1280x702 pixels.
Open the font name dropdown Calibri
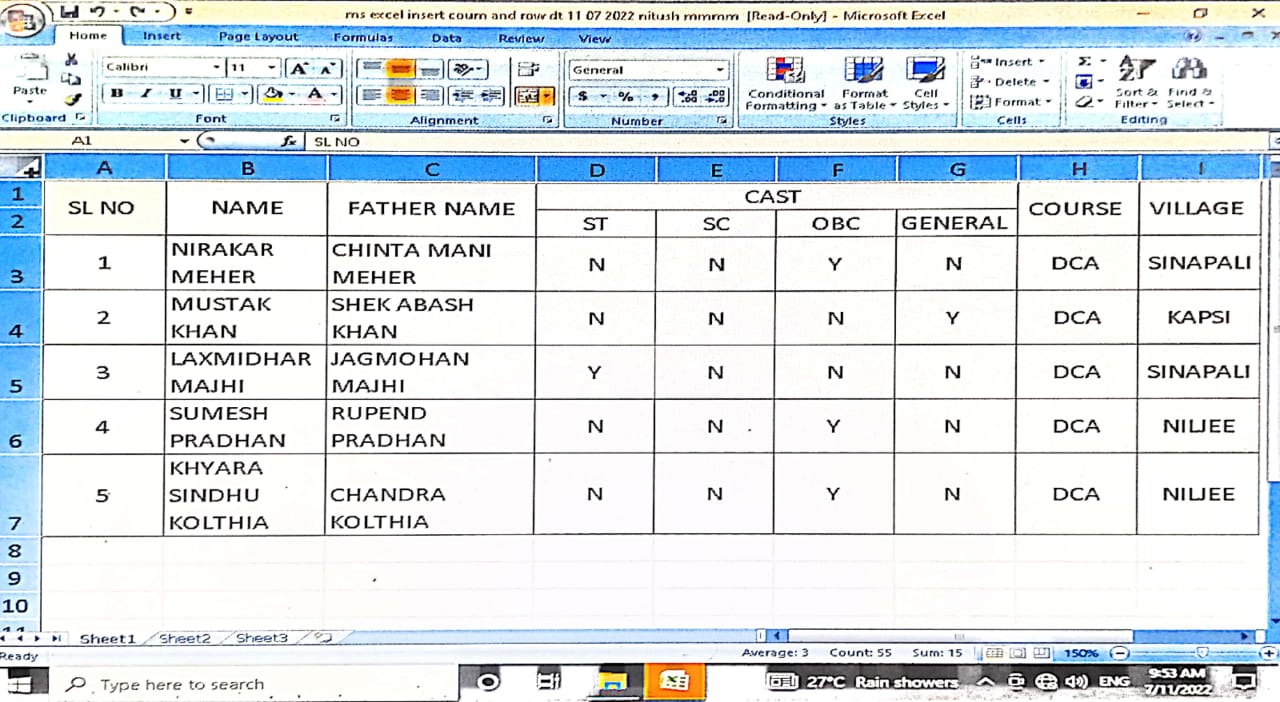tap(216, 68)
